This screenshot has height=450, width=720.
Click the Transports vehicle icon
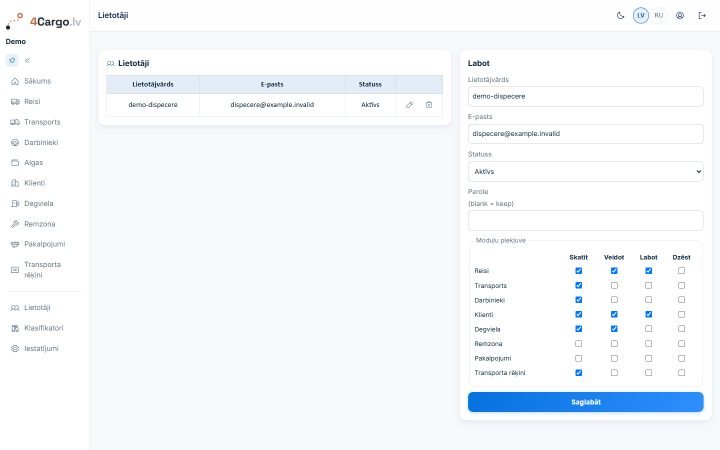click(x=15, y=122)
